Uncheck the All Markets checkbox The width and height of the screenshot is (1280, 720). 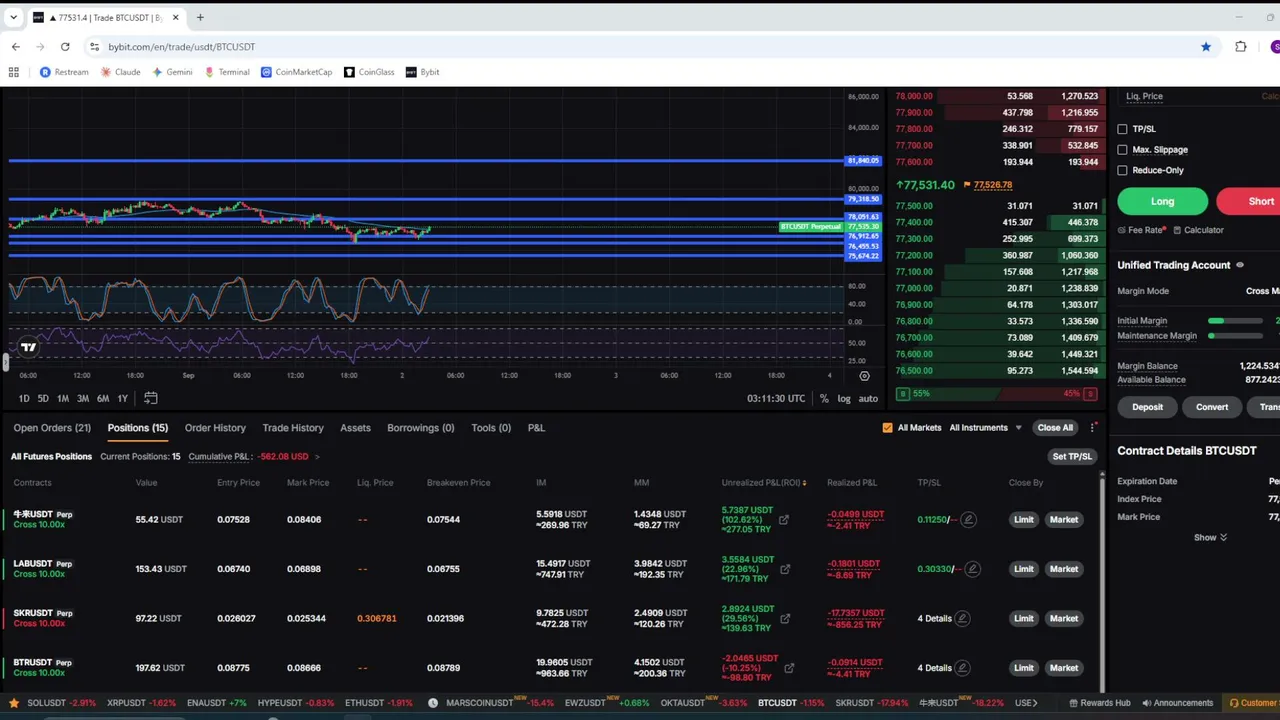point(887,428)
